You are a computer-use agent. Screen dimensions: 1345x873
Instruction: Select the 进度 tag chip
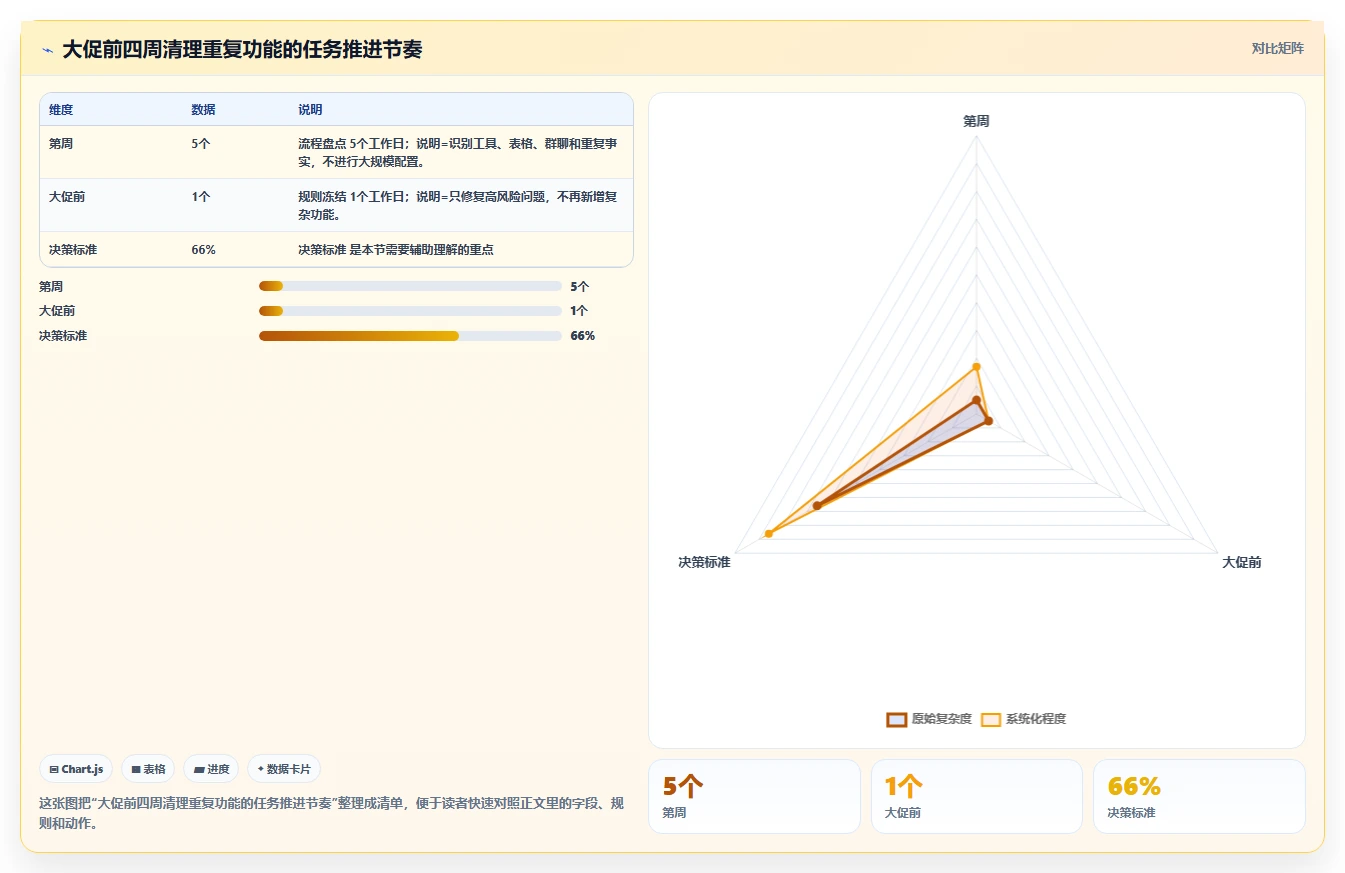(x=211, y=769)
